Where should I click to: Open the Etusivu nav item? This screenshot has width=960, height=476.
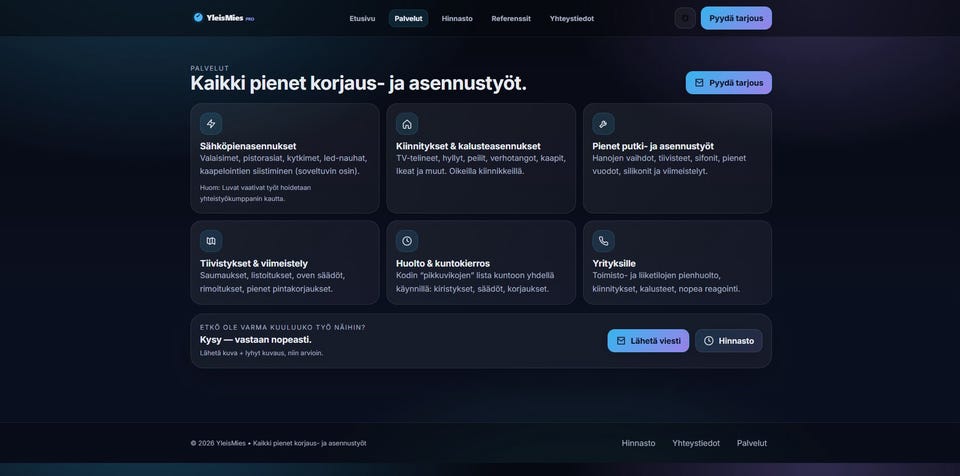pyautogui.click(x=362, y=18)
